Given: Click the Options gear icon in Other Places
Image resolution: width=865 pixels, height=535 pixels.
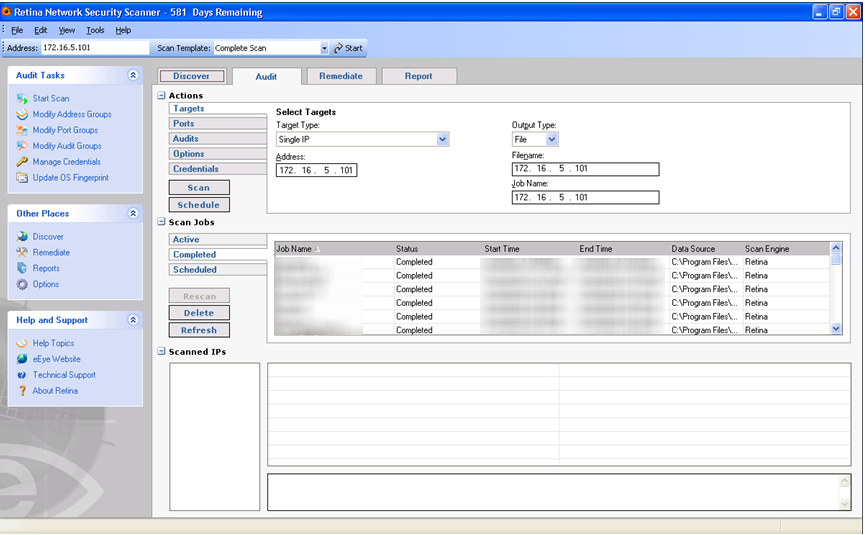Looking at the screenshot, I should (x=22, y=285).
